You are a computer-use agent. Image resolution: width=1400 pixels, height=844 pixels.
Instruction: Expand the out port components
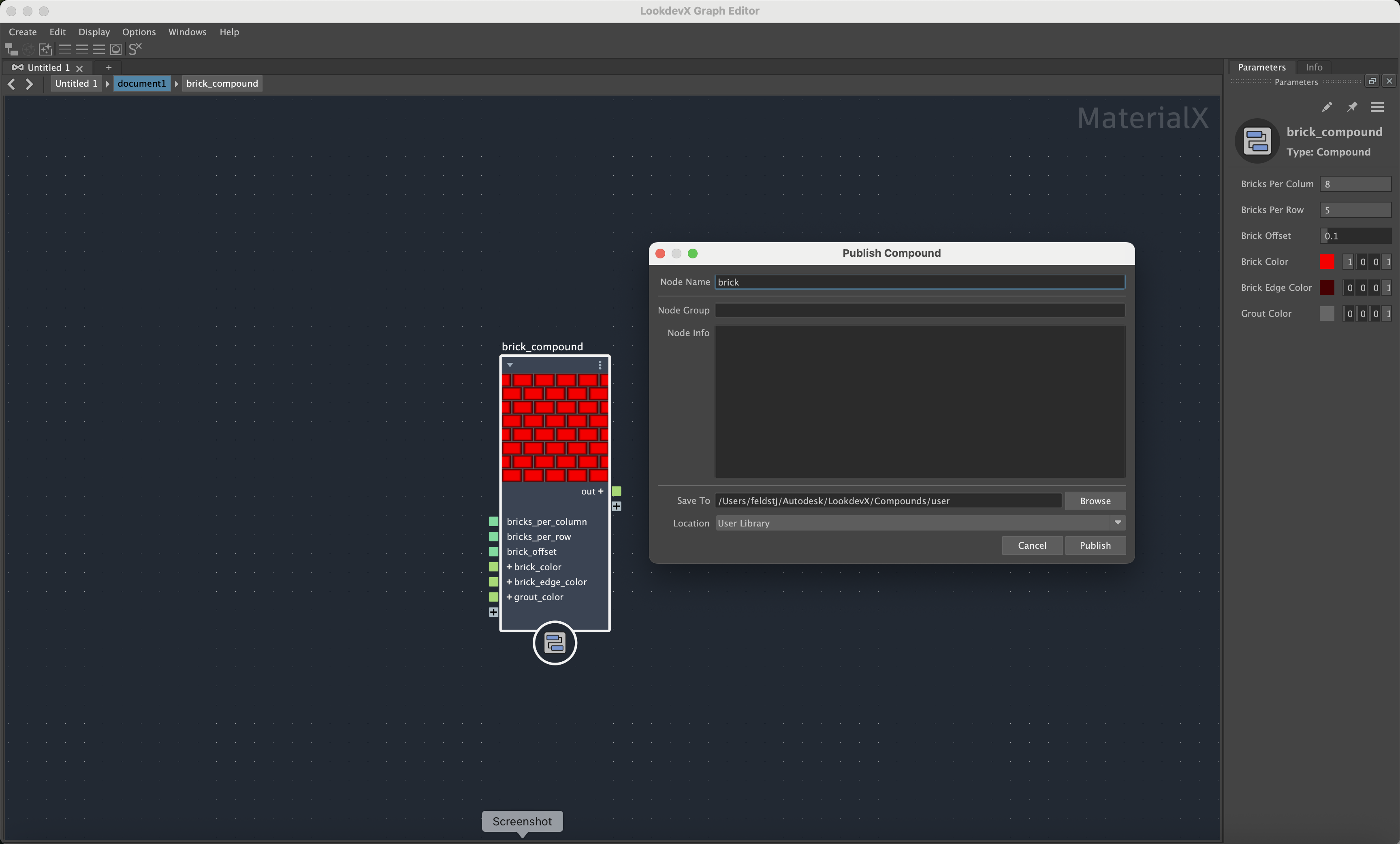pos(601,491)
